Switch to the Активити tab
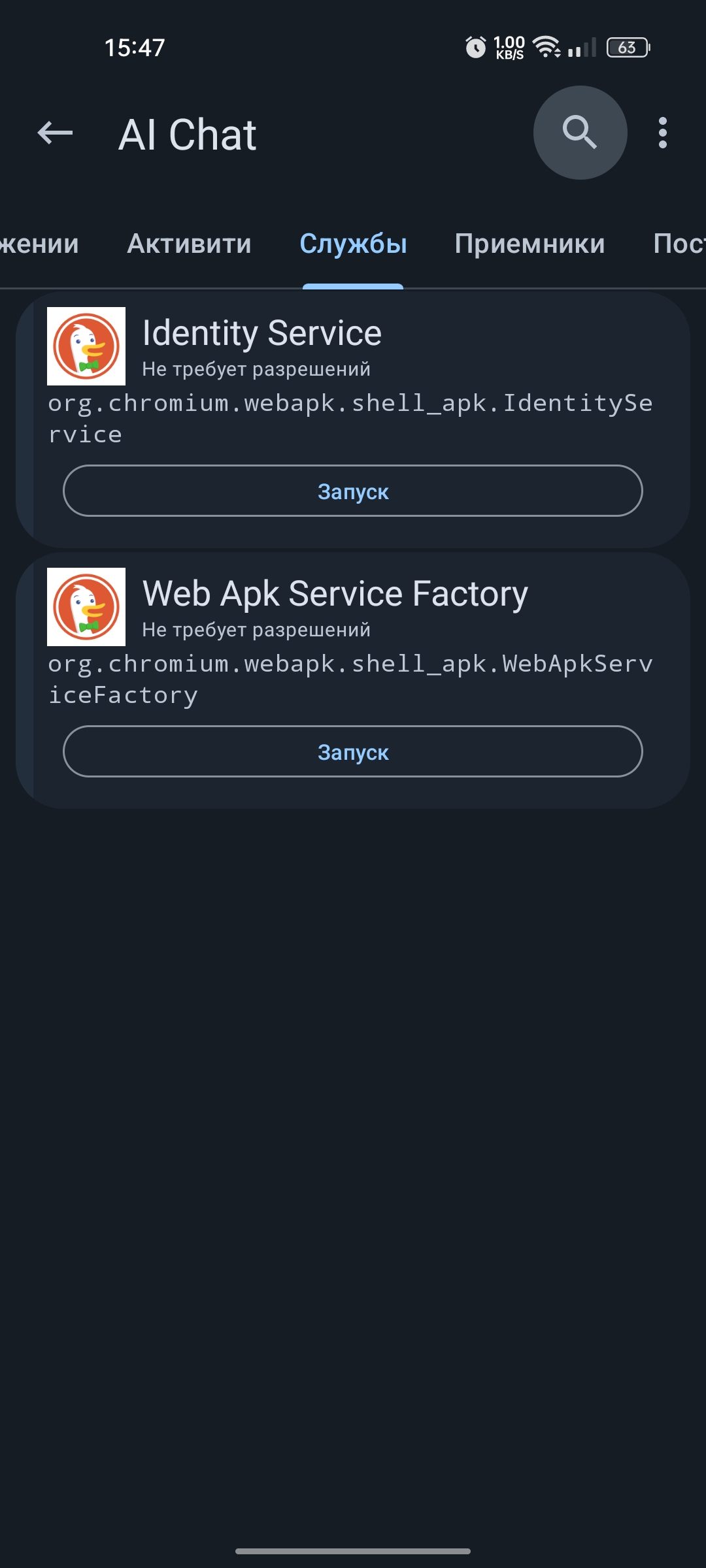Screen dimensions: 706x1568 (189, 244)
